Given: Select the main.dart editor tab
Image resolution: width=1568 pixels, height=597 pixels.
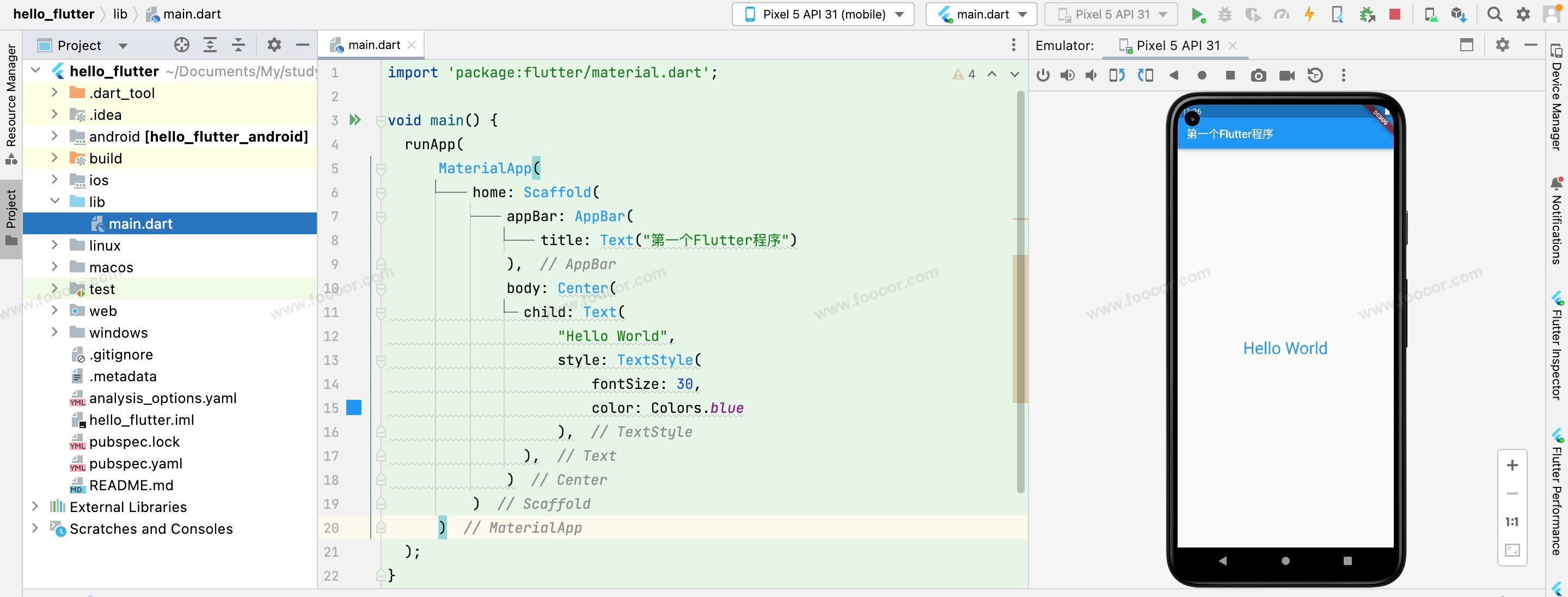Looking at the screenshot, I should click(x=372, y=45).
